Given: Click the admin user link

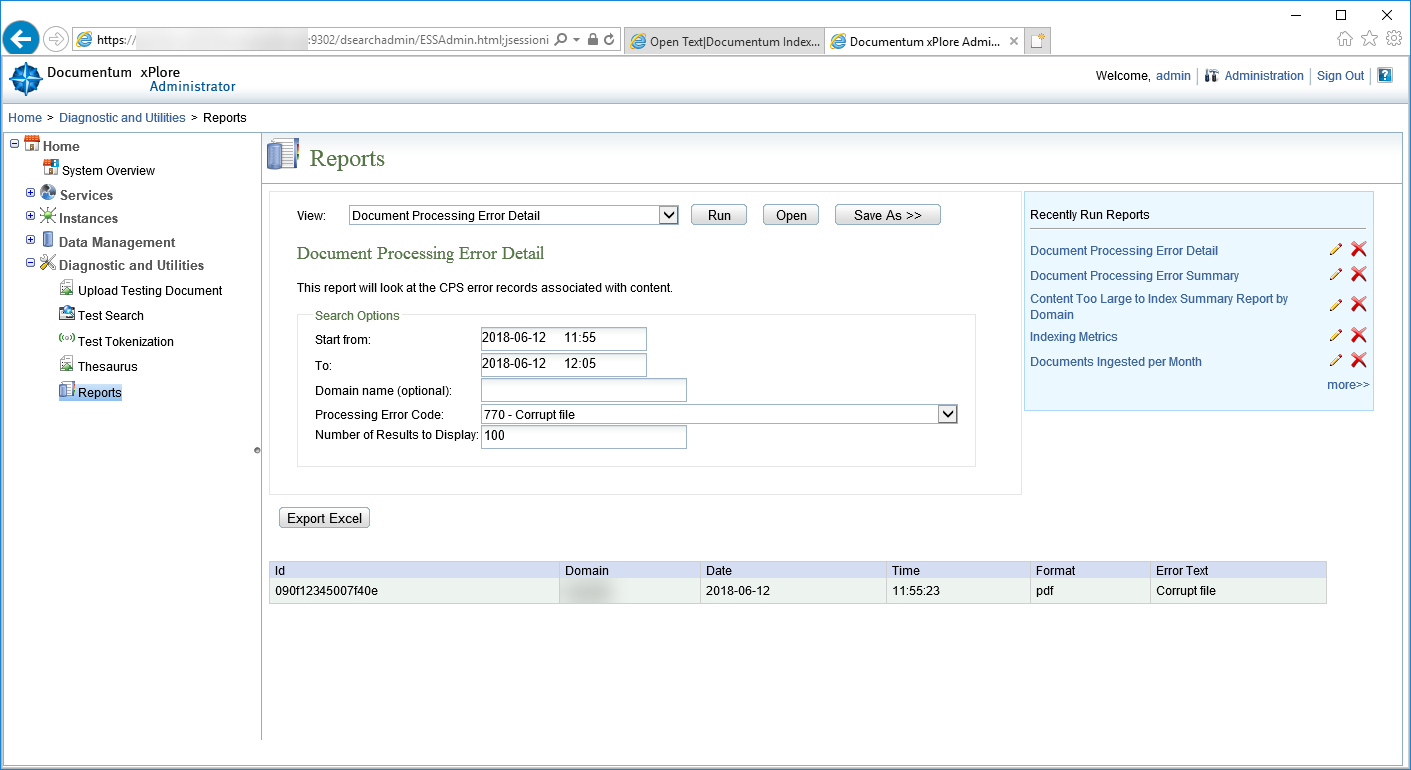Looking at the screenshot, I should click(x=1173, y=76).
